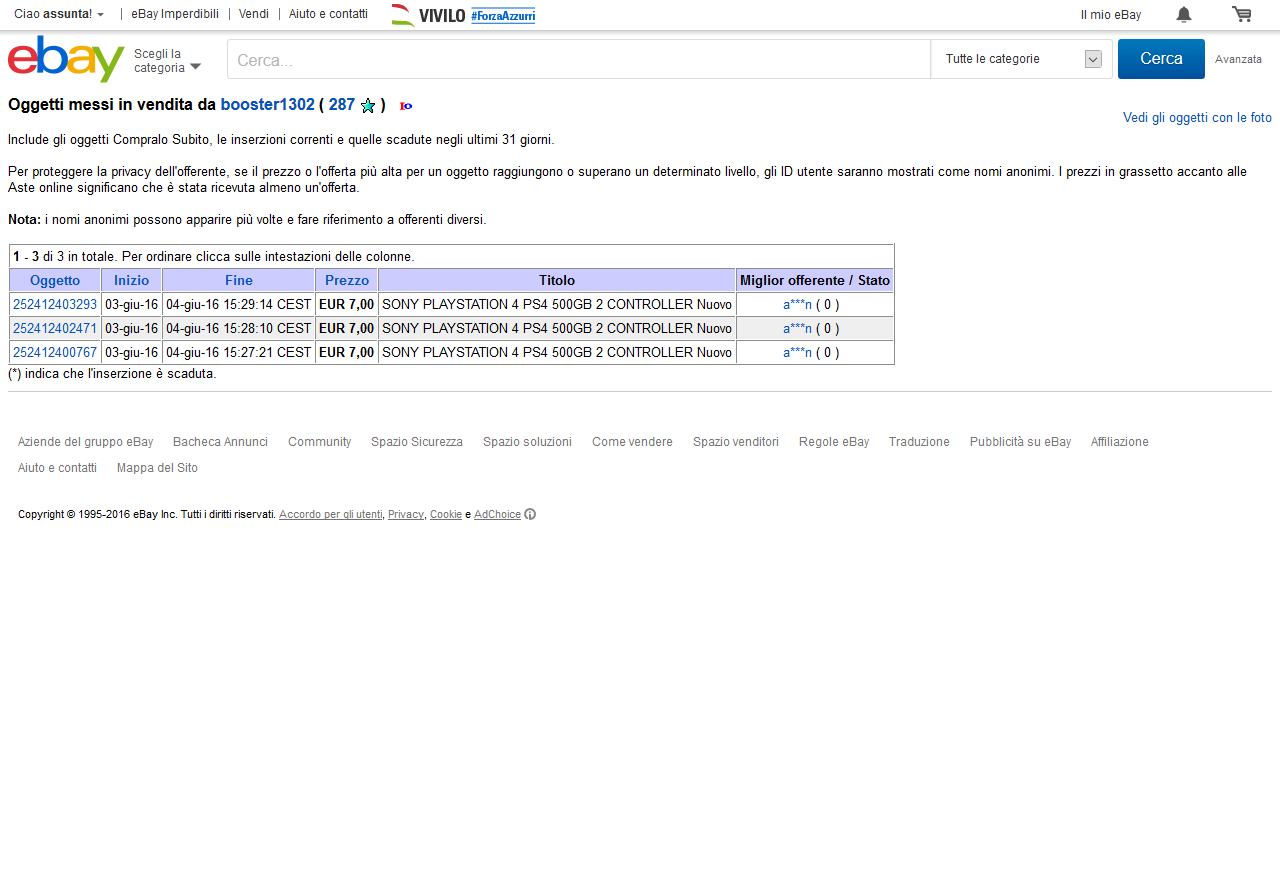Click the eBay logo
The width and height of the screenshot is (1280, 884).
click(66, 59)
